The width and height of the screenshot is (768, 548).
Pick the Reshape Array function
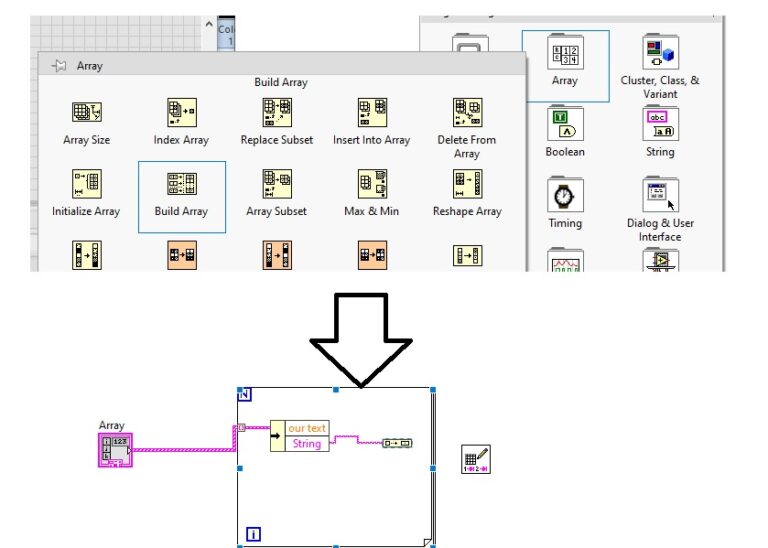click(x=466, y=184)
